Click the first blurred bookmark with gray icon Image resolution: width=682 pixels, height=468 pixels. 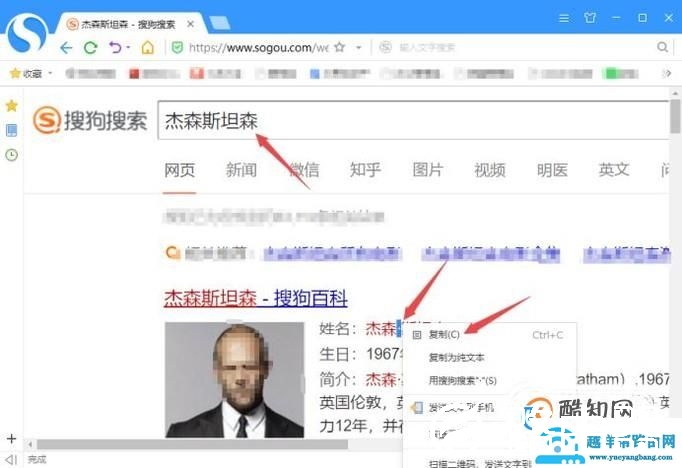click(x=91, y=74)
